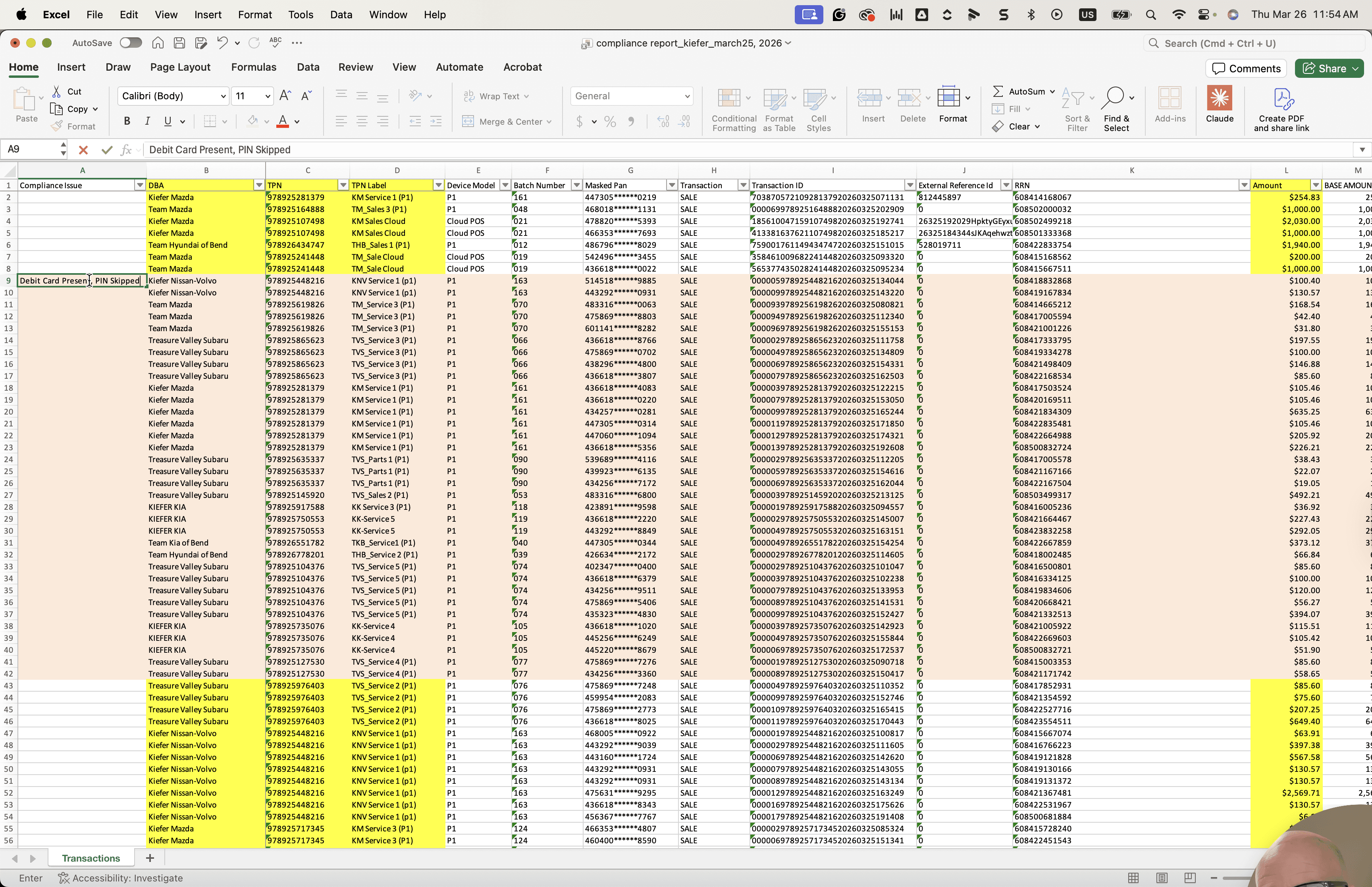The image size is (1372, 887).
Task: Open the Tools menu in the menu bar
Action: coord(301,14)
